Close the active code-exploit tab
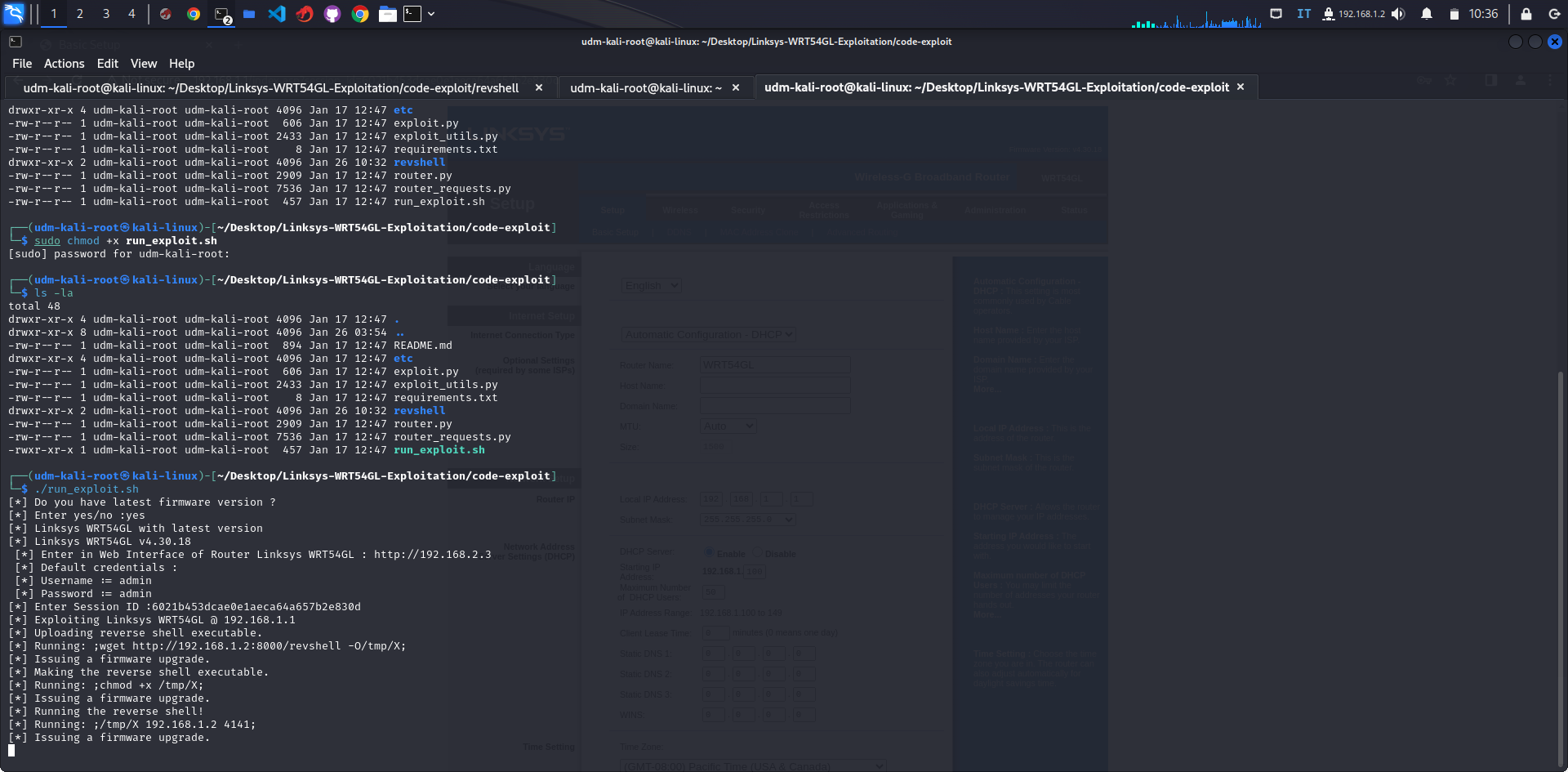This screenshot has width=1568, height=772. pos(1241,87)
